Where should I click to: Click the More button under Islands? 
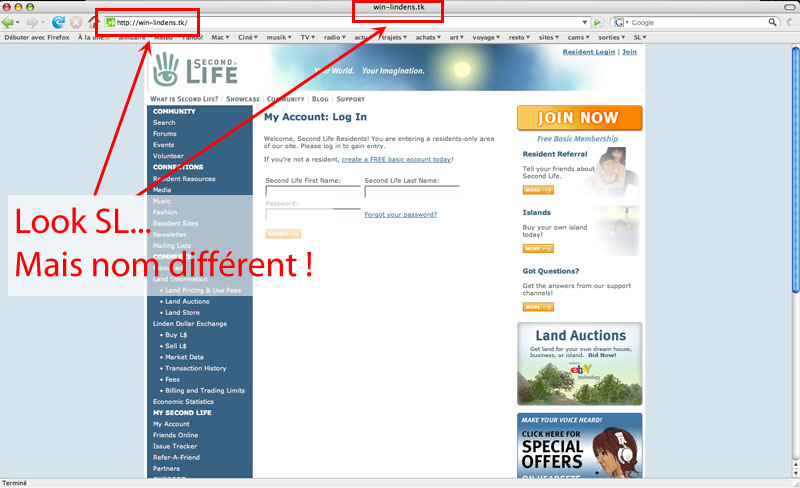(538, 249)
